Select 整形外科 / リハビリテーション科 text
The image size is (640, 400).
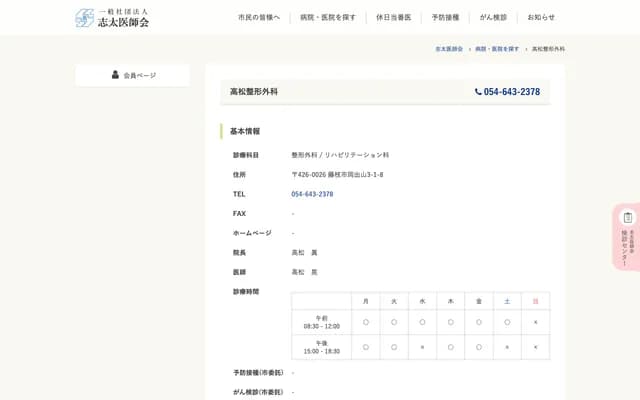click(x=340, y=155)
